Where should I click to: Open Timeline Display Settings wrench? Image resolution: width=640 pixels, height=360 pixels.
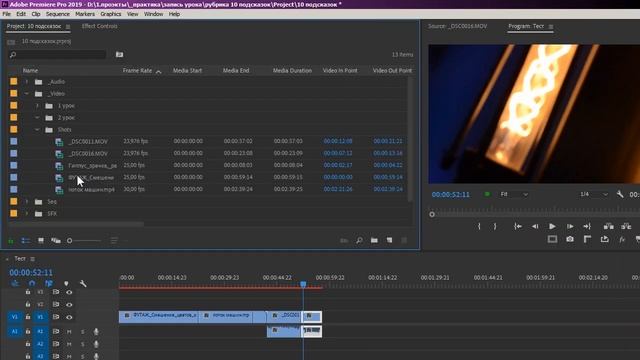83,283
